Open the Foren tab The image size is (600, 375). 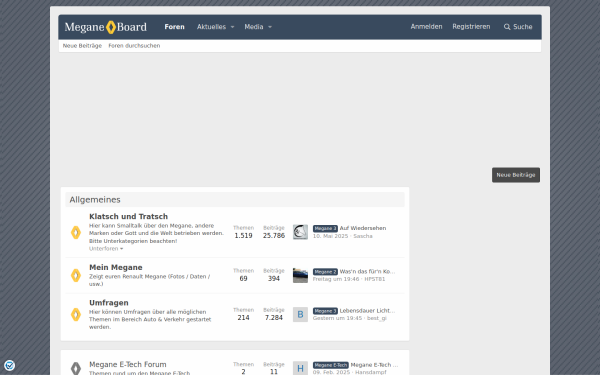coord(174,27)
